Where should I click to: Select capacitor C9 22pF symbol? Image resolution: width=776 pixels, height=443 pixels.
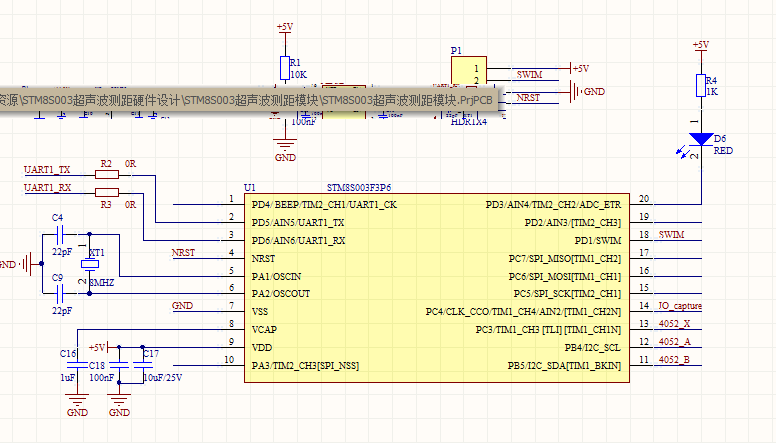coord(60,294)
